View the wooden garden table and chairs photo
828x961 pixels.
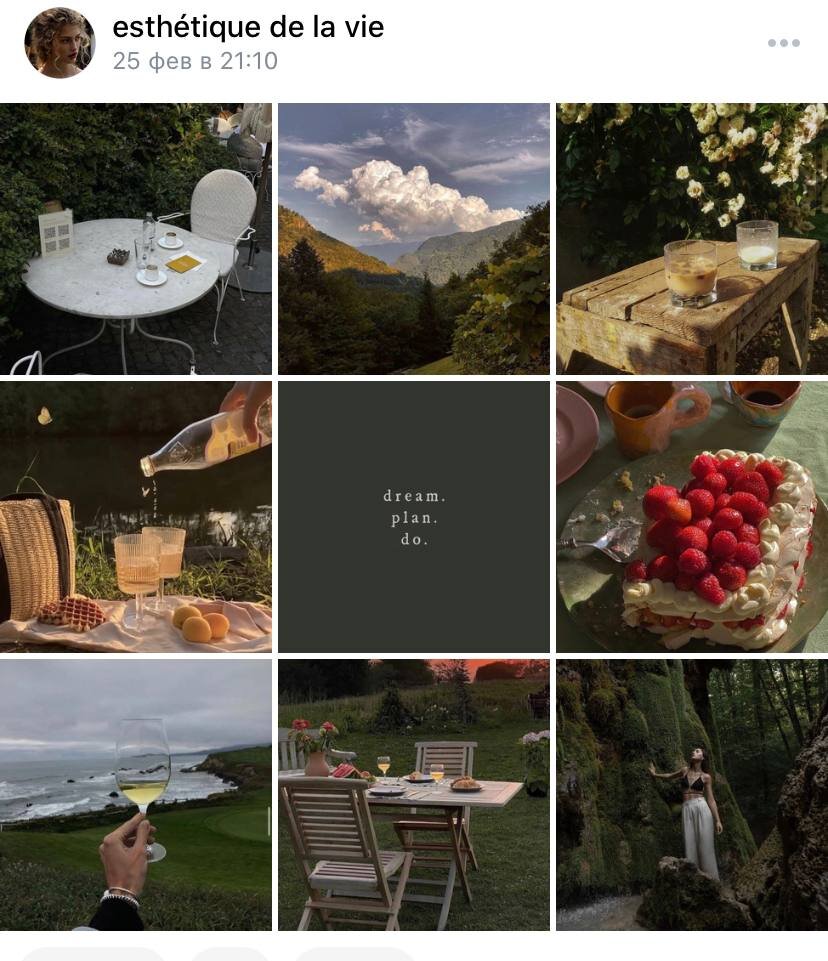414,795
